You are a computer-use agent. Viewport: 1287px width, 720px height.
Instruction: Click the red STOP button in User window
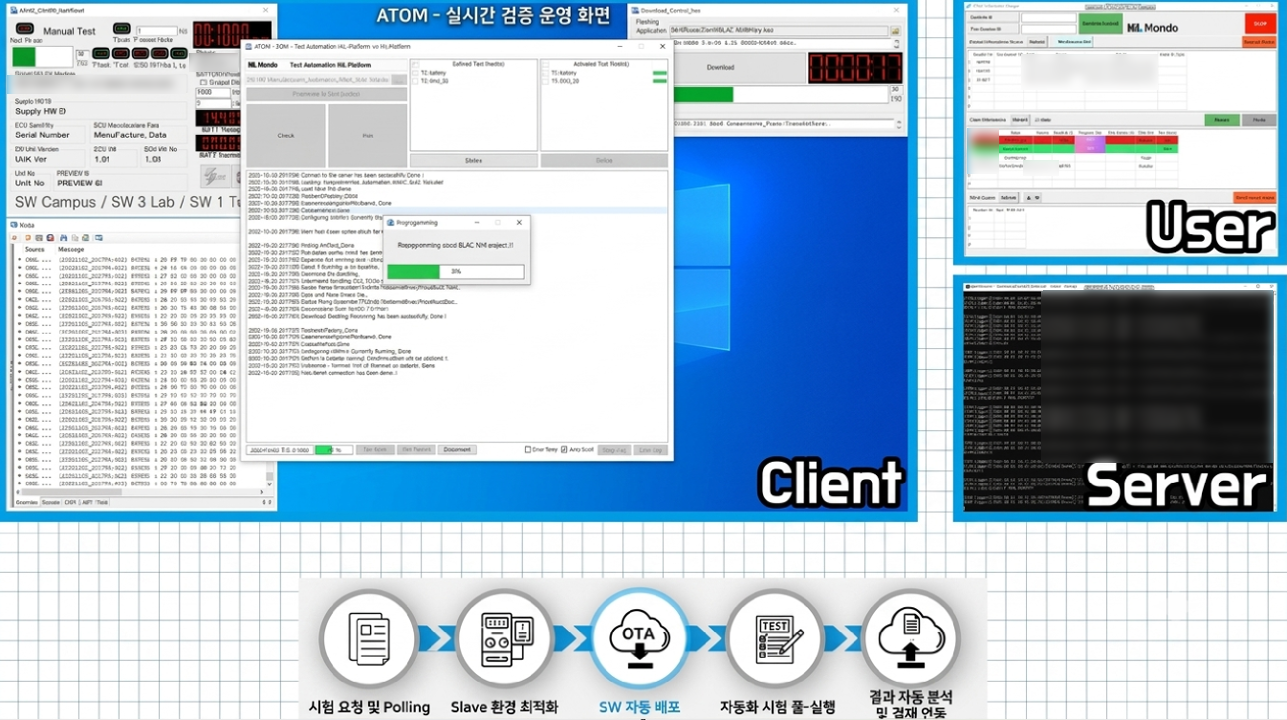coord(1259,23)
